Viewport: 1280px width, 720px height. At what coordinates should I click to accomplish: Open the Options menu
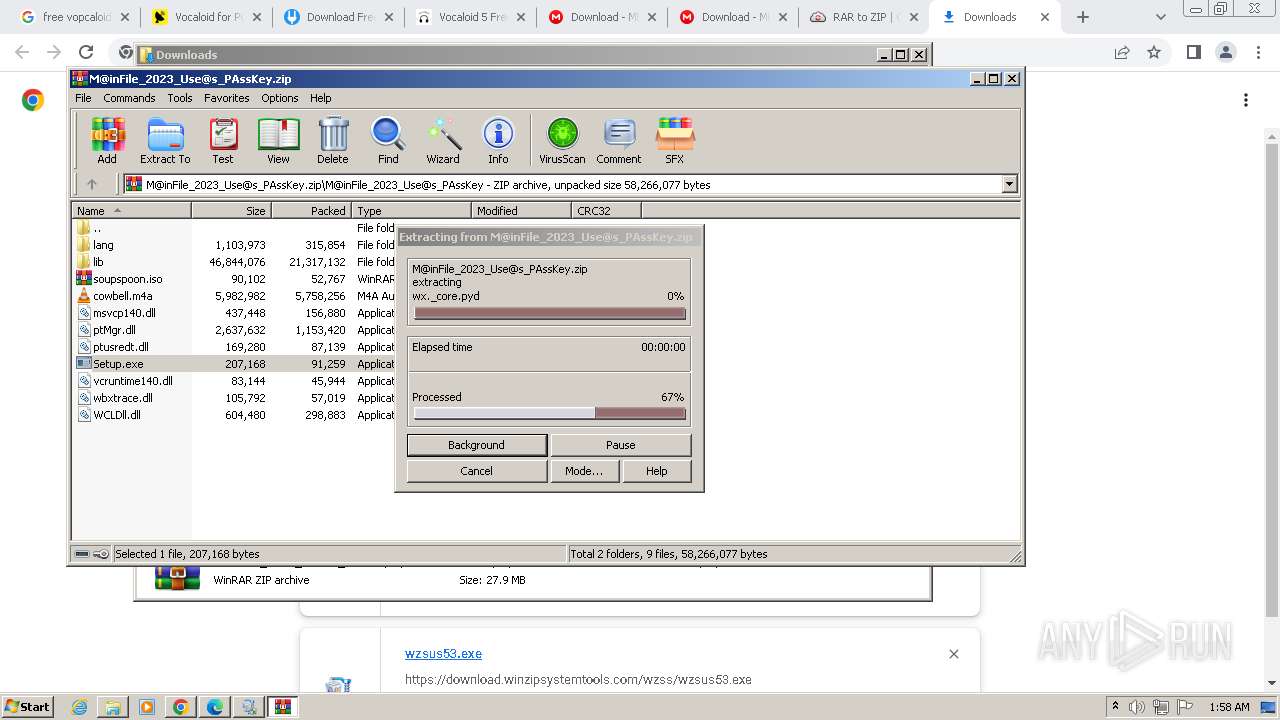coord(280,98)
